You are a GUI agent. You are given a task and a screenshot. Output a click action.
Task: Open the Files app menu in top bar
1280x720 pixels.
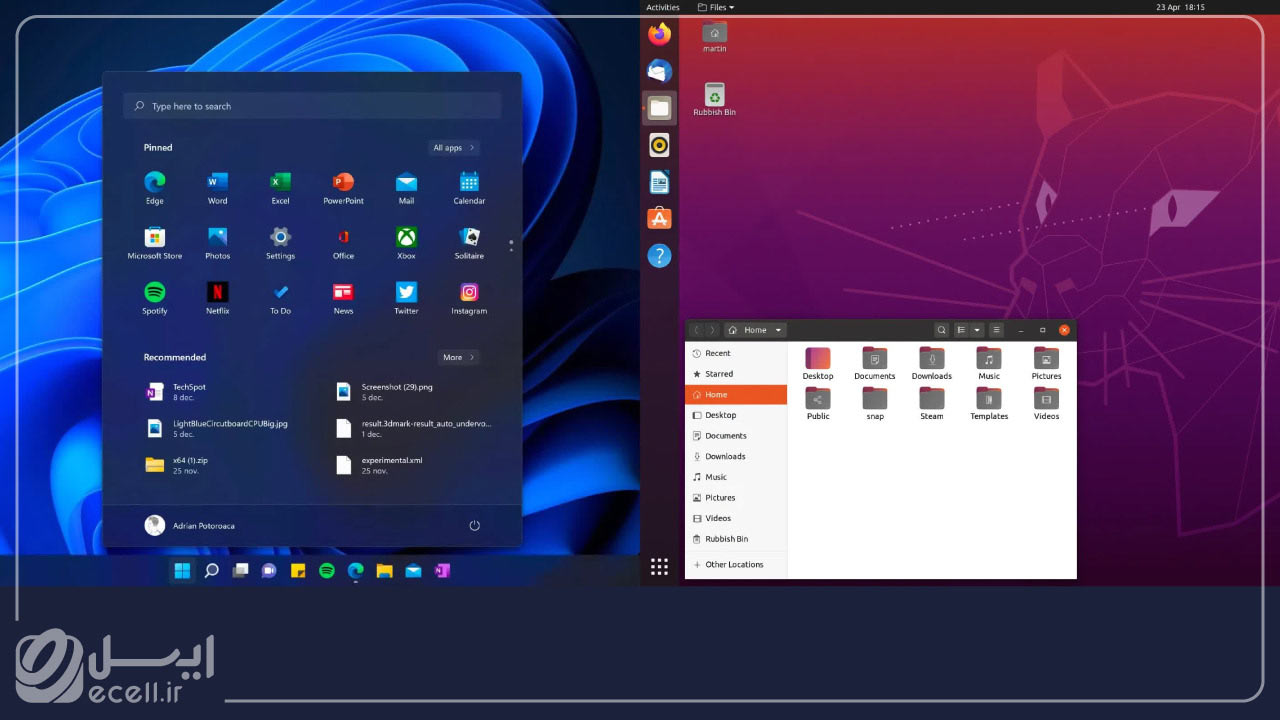tap(716, 7)
